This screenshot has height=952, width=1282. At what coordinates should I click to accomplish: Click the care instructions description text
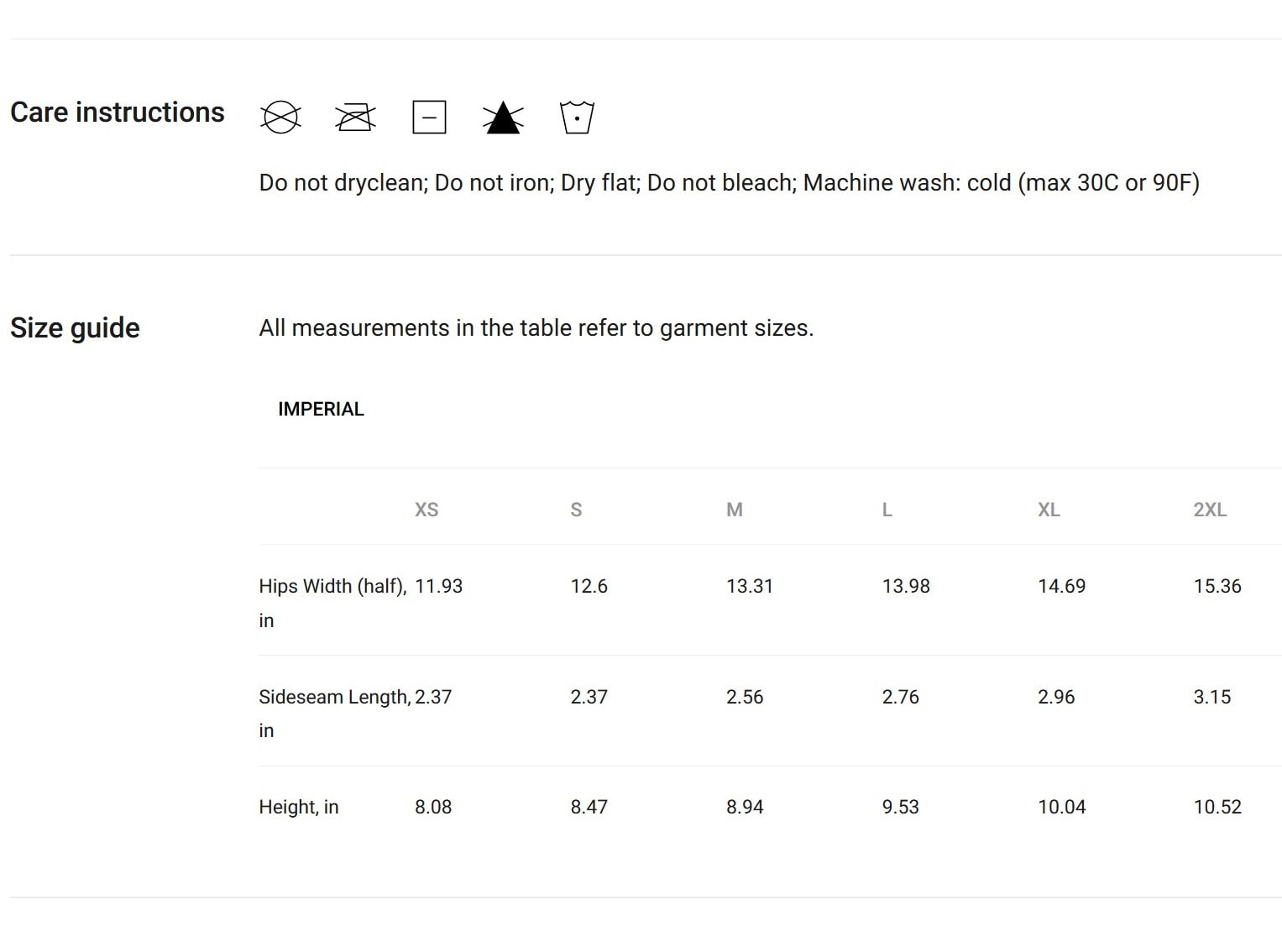pos(729,182)
